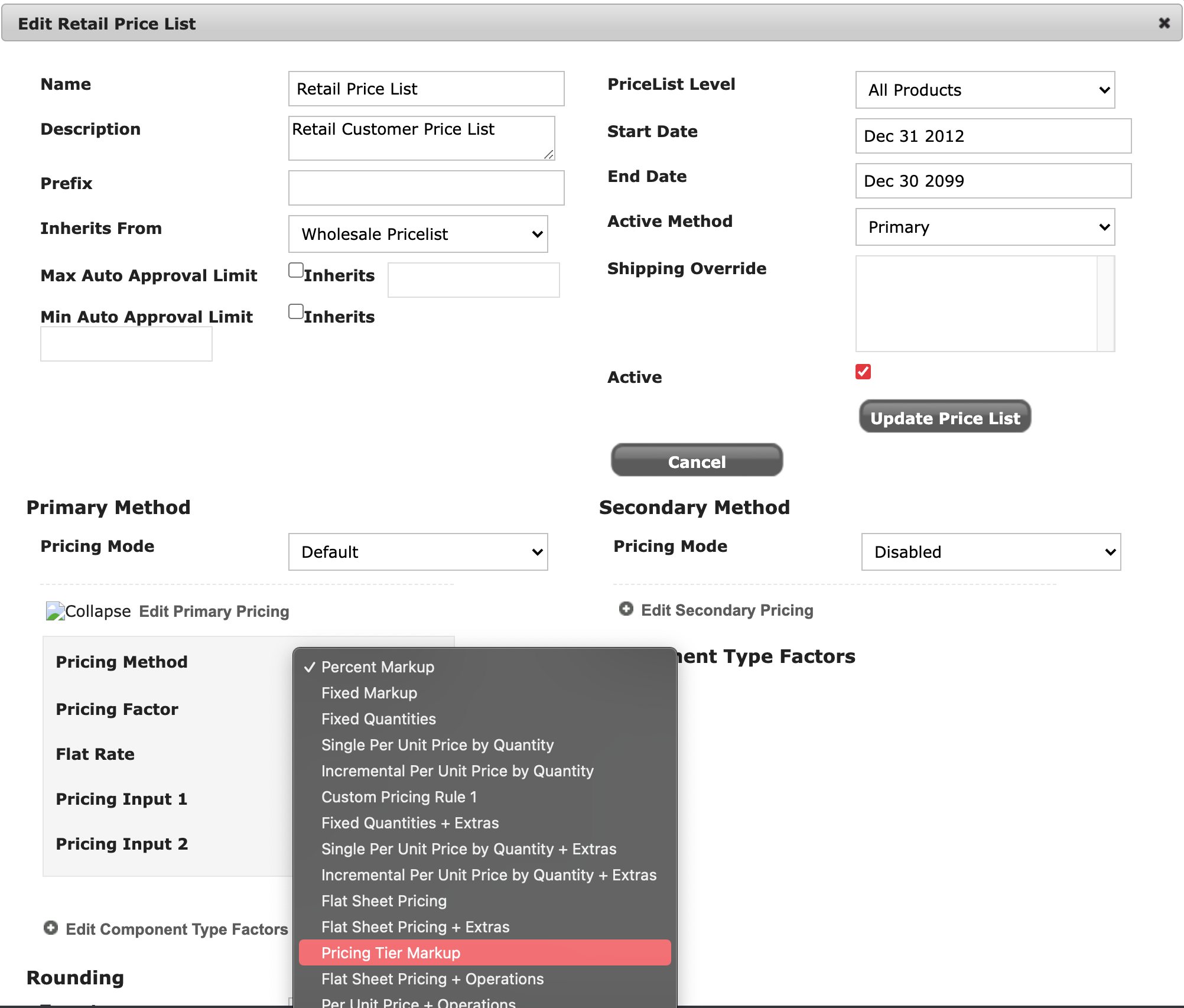The width and height of the screenshot is (1184, 1008).
Task: Choose Fixed Markup from the list
Action: [x=369, y=693]
